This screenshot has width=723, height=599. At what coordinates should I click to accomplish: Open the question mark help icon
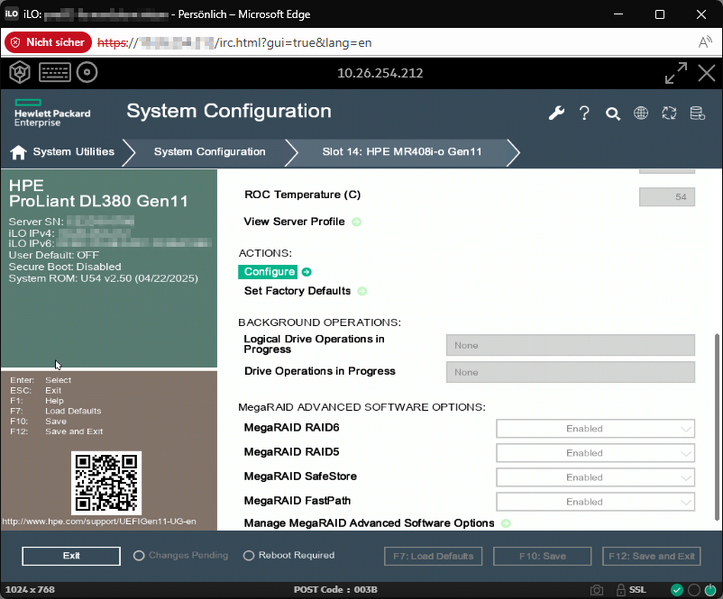(584, 113)
